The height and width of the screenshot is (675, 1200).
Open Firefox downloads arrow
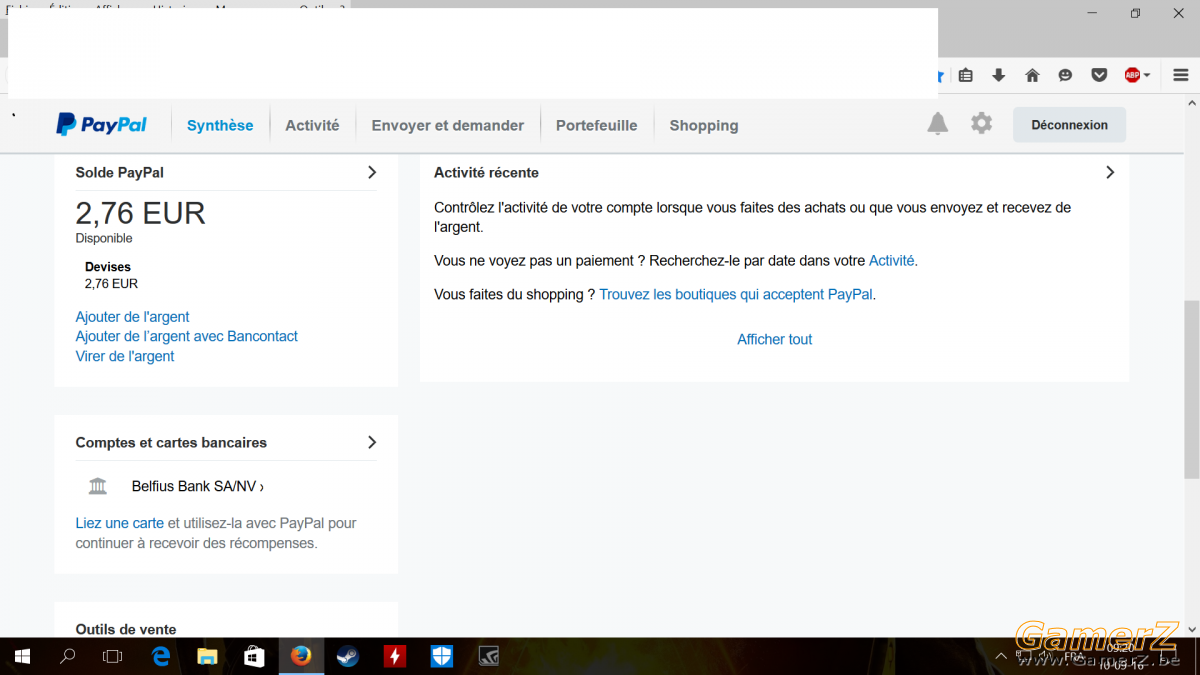tap(998, 75)
